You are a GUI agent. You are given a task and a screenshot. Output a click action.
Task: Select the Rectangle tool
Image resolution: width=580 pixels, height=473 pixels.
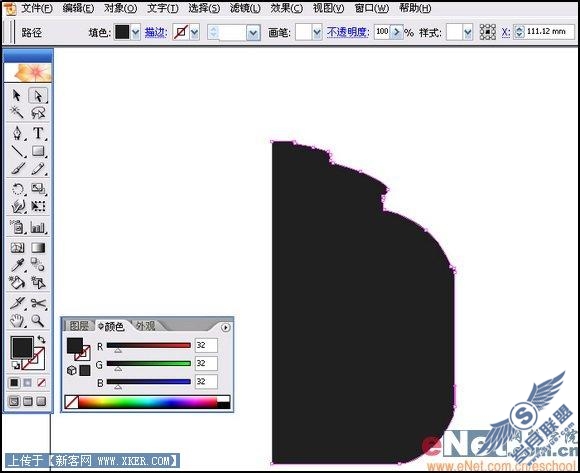38,151
